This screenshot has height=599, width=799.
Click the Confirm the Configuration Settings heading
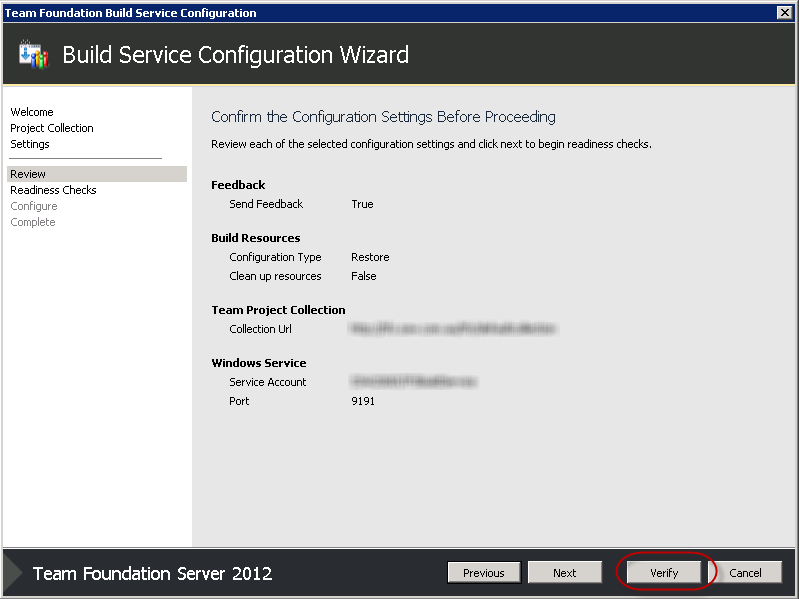coord(383,117)
